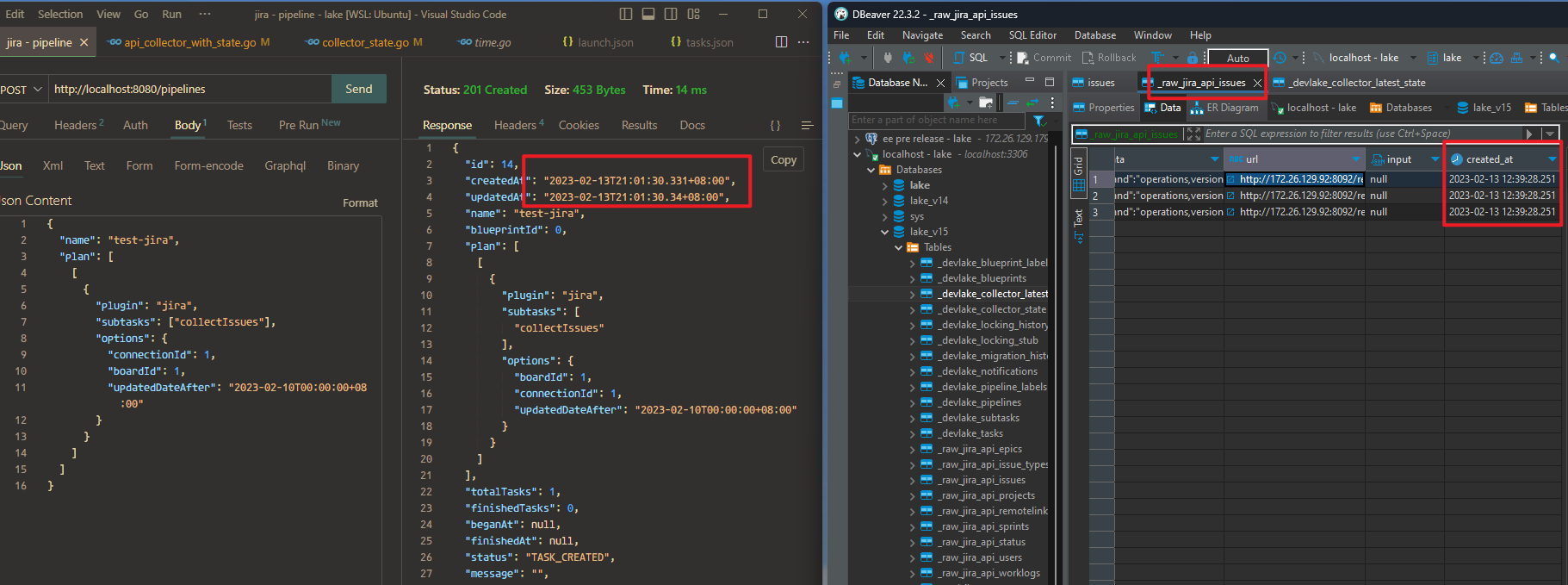Open navigator view menu three dots
Viewport: 1568px width, 585px height.
[x=1052, y=102]
